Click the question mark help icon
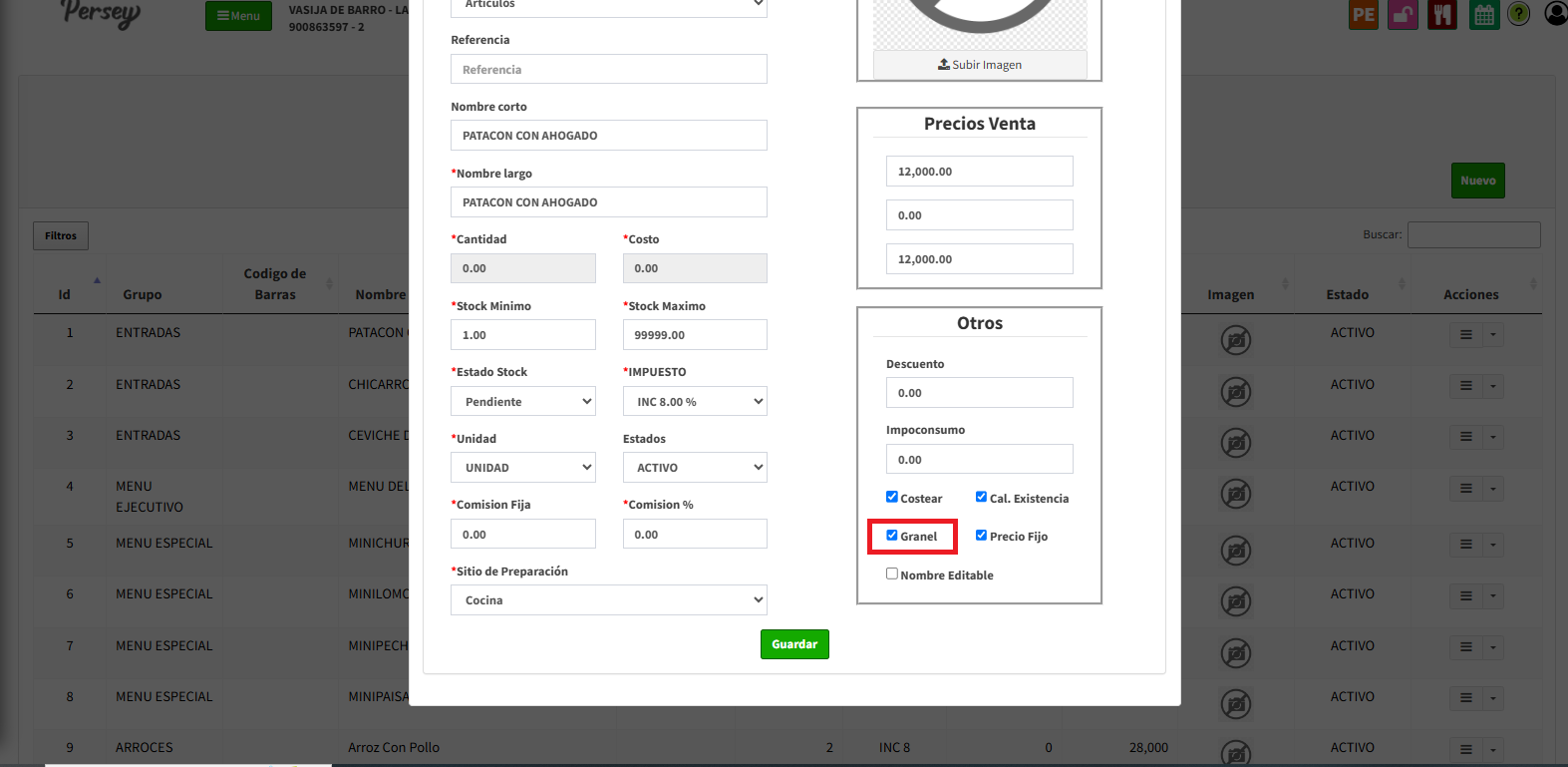 (1518, 14)
